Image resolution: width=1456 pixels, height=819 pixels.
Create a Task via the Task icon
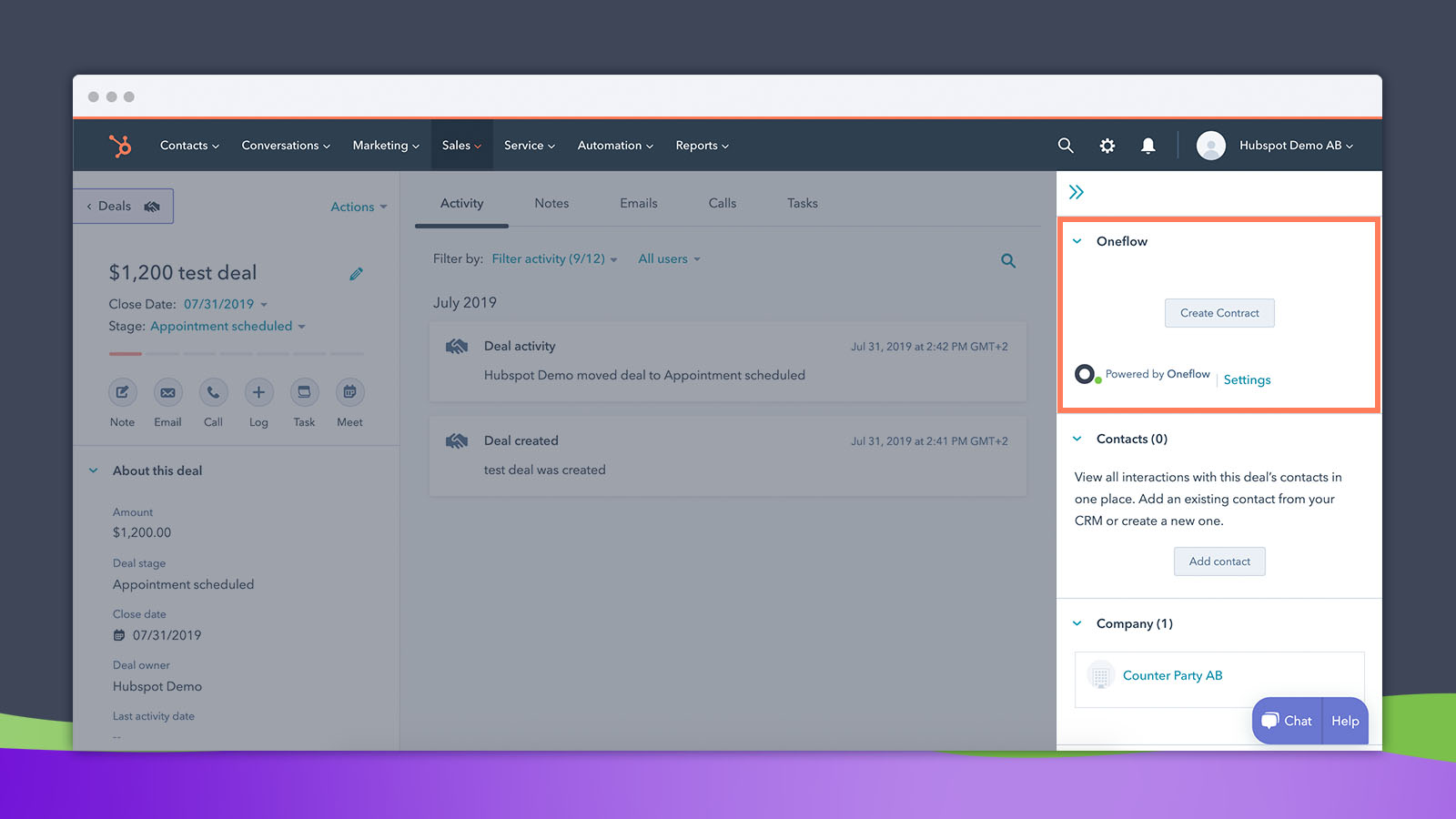(304, 392)
